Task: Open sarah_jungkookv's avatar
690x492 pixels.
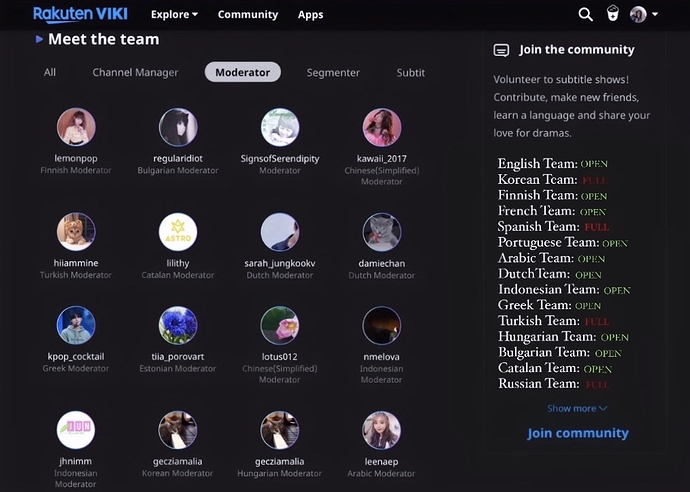Action: pos(280,232)
